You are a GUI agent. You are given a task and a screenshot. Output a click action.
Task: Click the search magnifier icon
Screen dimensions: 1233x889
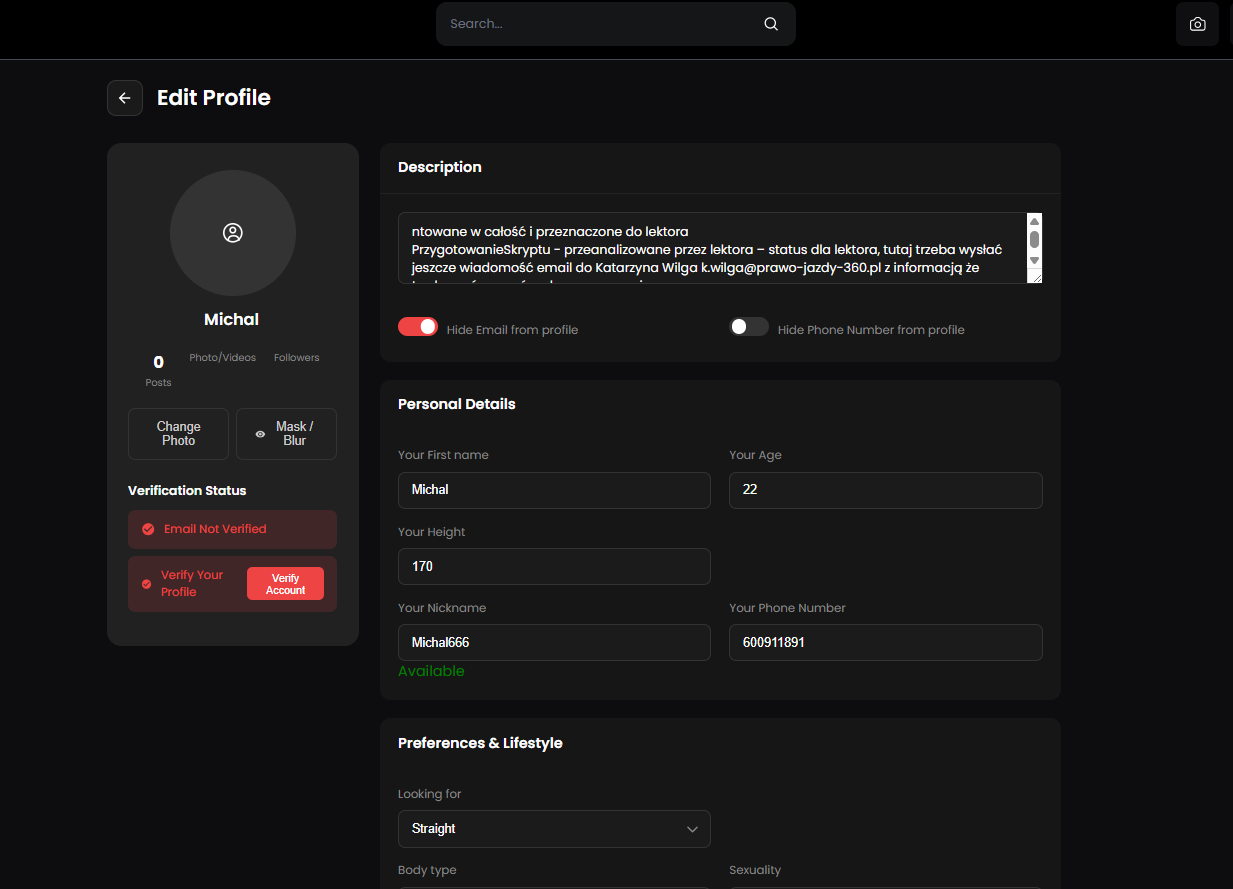[x=770, y=24]
